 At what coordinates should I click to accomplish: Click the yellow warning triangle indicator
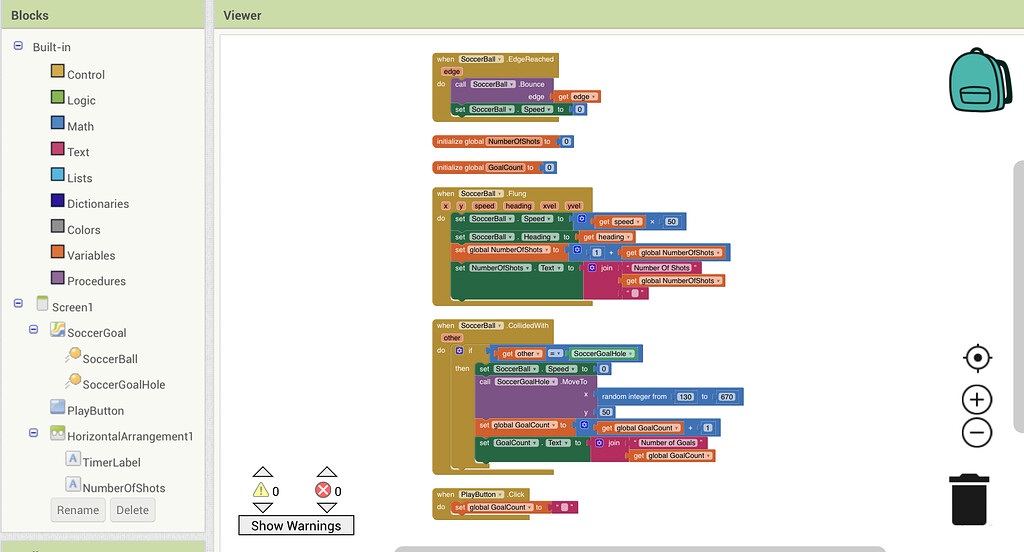coord(261,490)
